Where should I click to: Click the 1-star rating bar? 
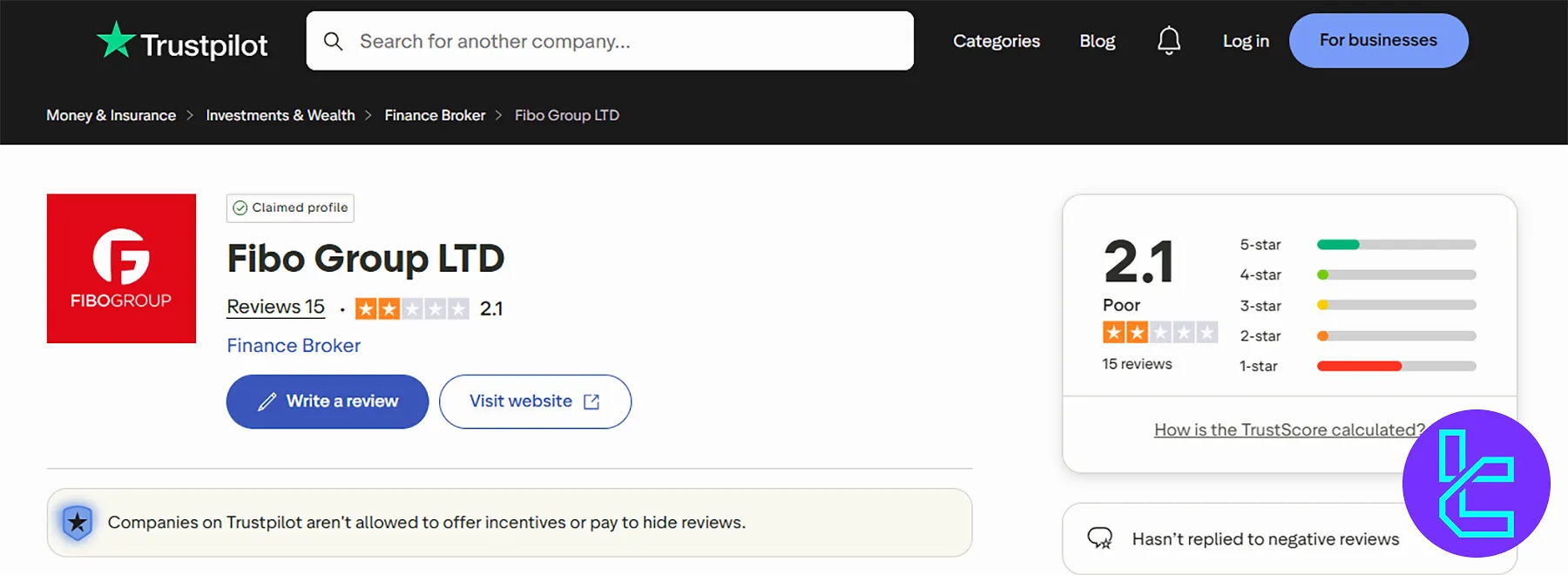[1395, 366]
